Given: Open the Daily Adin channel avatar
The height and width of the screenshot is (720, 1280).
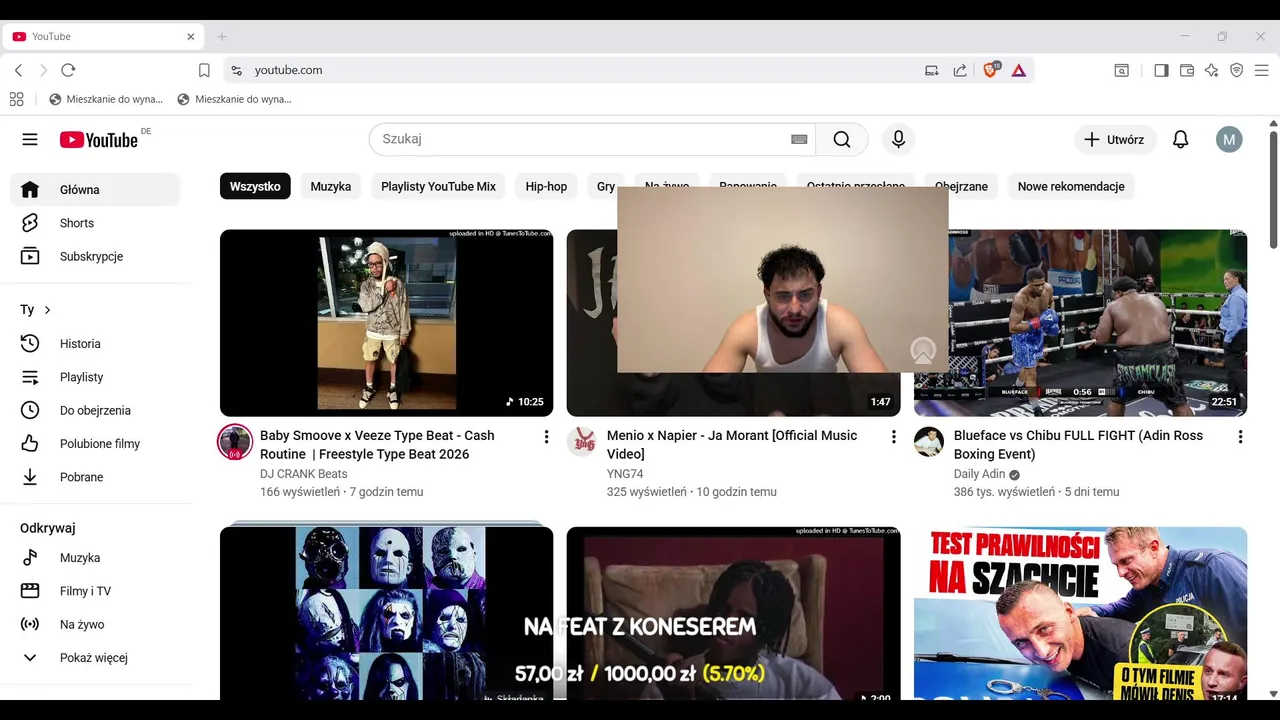Looking at the screenshot, I should 929,442.
